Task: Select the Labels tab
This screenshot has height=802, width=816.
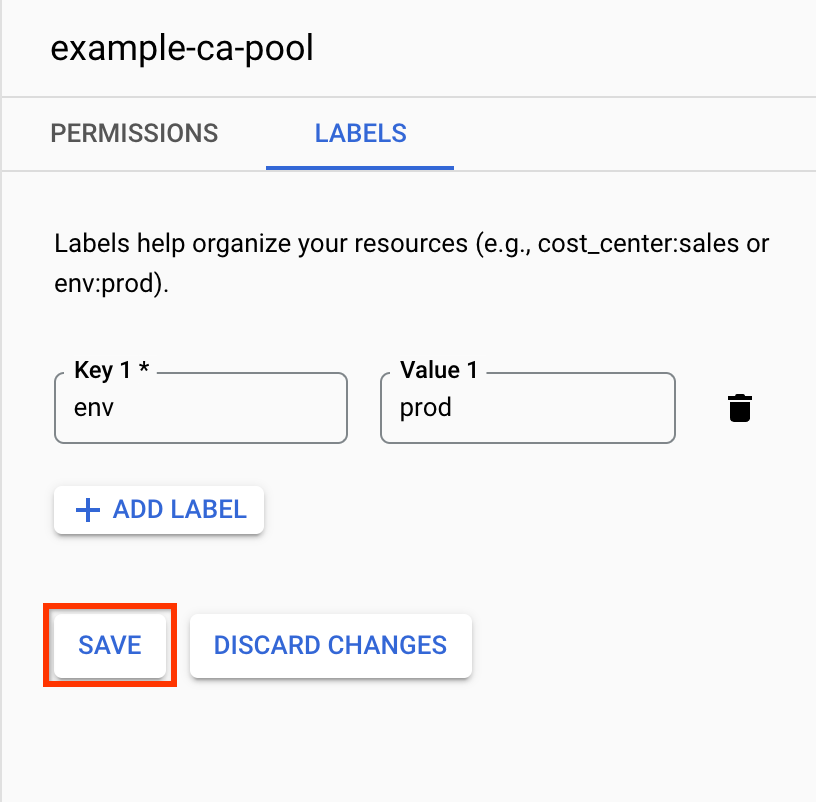Action: [360, 133]
